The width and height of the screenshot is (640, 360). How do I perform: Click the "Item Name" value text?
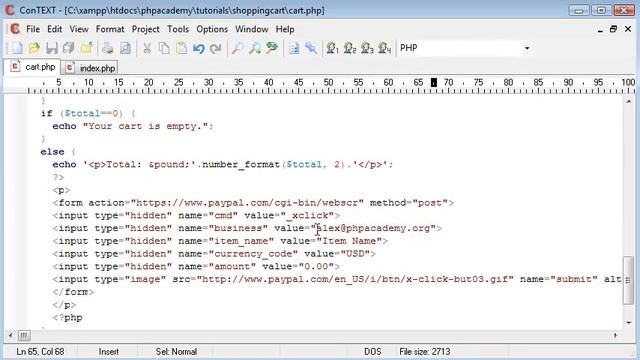(349, 241)
